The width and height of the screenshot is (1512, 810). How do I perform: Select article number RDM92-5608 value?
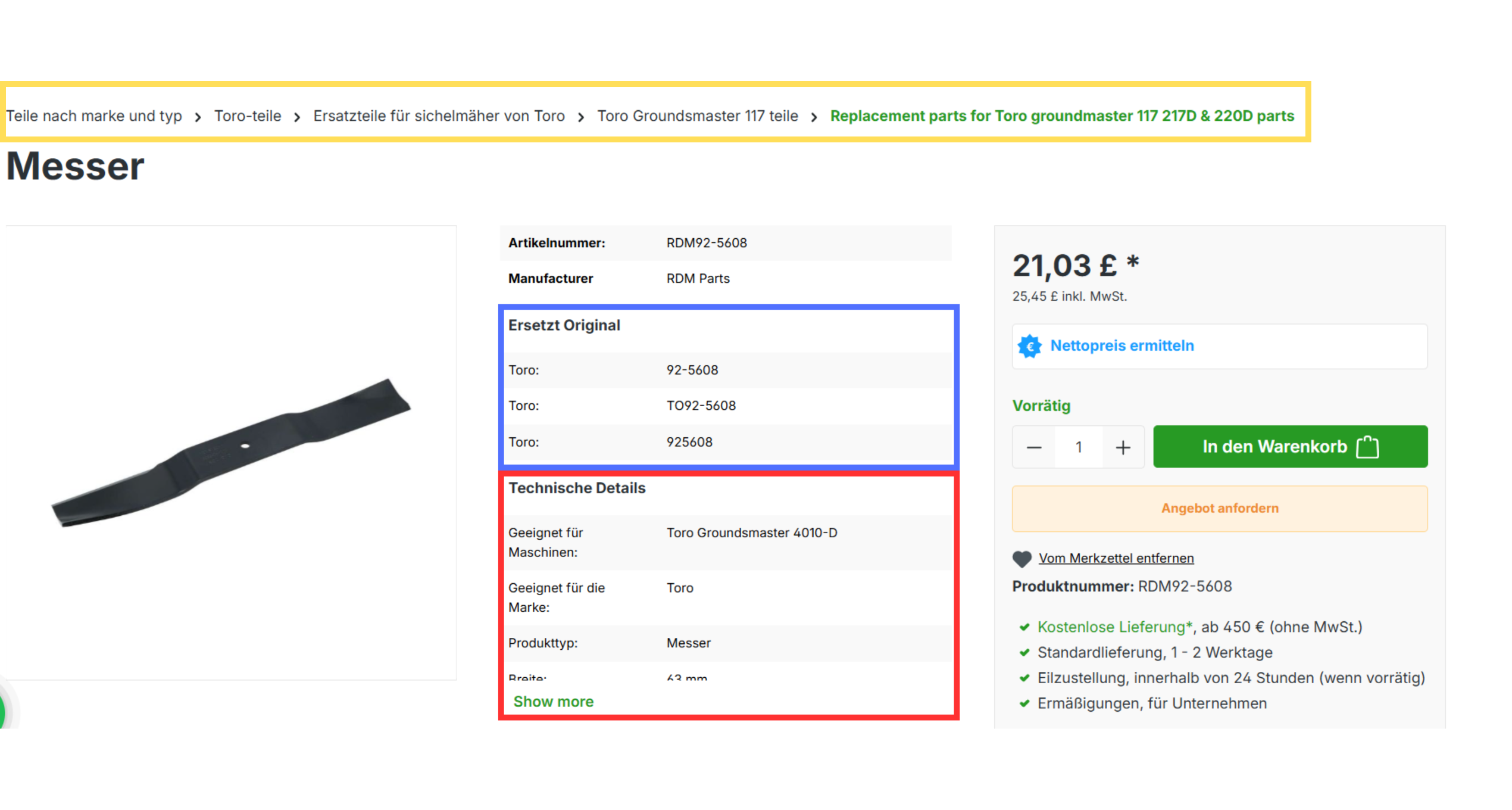[x=707, y=243]
